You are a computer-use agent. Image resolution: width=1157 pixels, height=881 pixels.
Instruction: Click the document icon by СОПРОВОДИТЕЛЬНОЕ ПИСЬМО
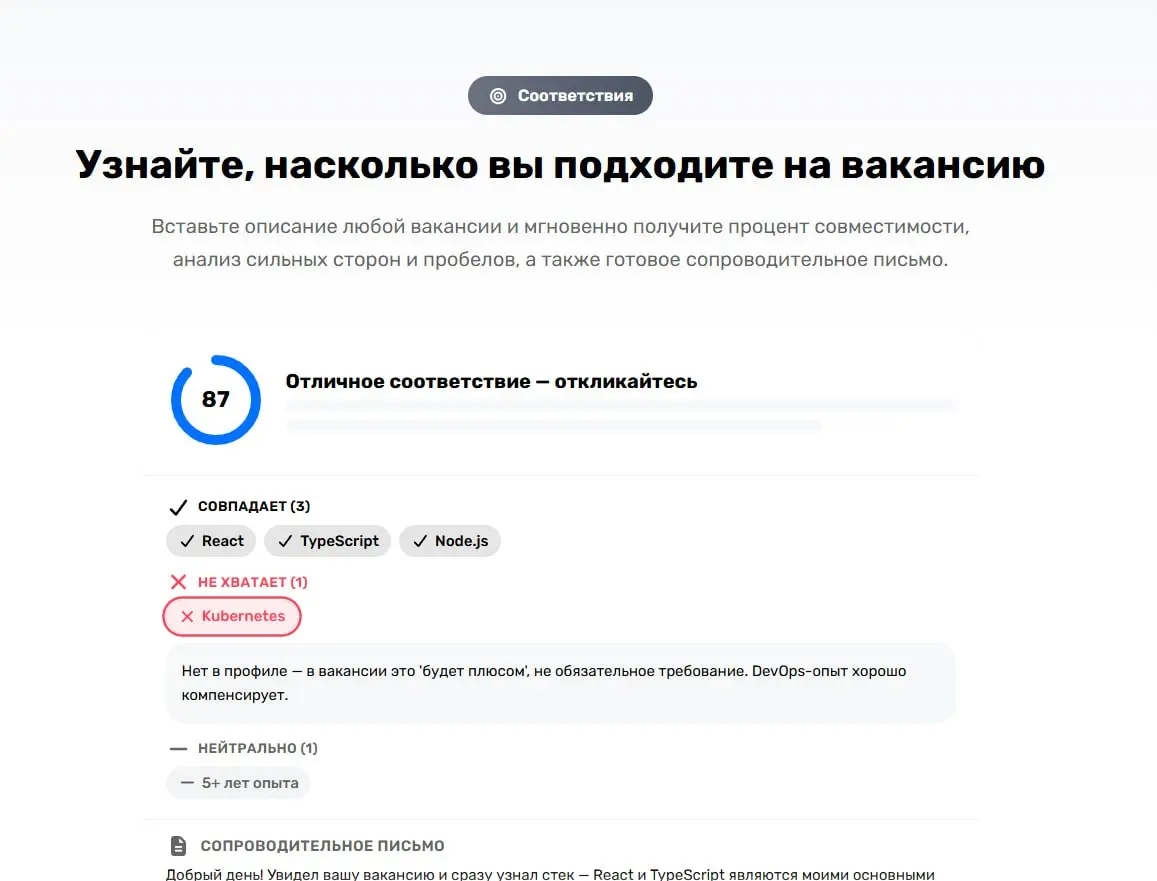[x=178, y=846]
